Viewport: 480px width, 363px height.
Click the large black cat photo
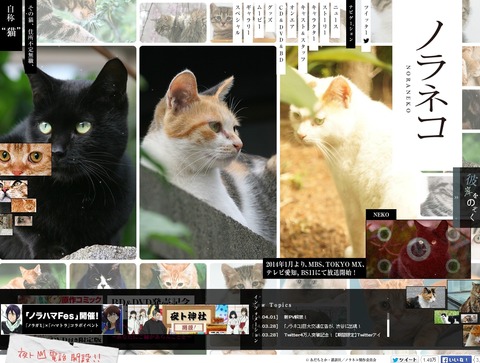coord(68,153)
